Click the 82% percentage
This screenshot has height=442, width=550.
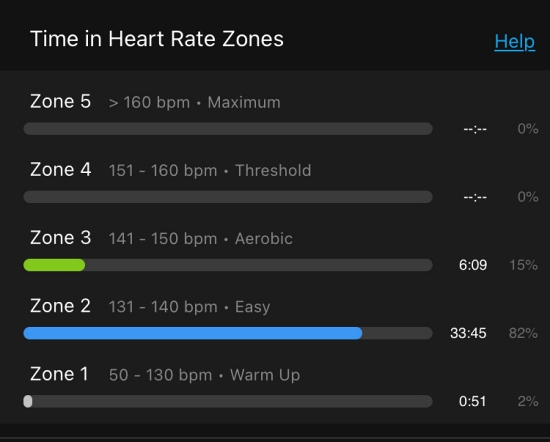point(523,333)
